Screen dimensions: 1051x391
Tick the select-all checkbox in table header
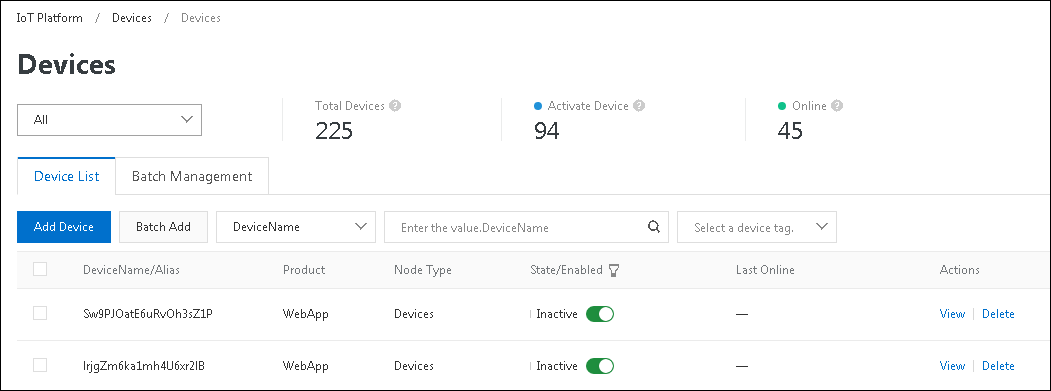[40, 270]
